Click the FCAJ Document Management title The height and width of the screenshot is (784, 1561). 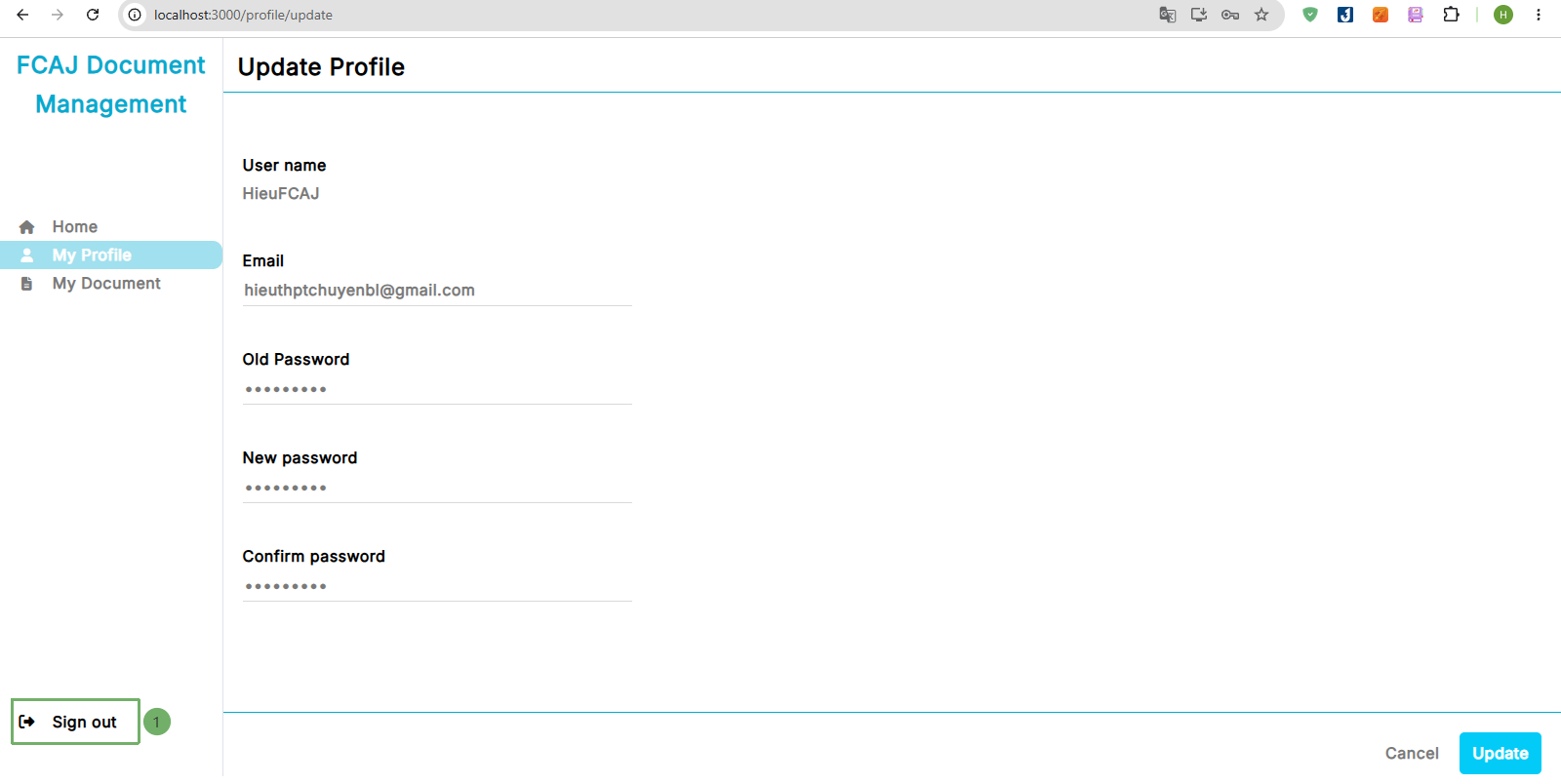[x=111, y=85]
